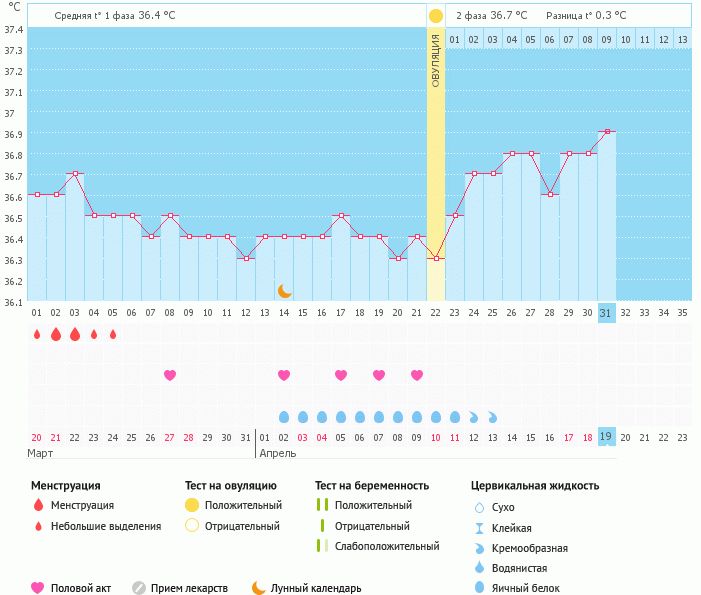Select the Сухо cervical fluid legend icon
This screenshot has height=595, width=701.
tap(480, 507)
